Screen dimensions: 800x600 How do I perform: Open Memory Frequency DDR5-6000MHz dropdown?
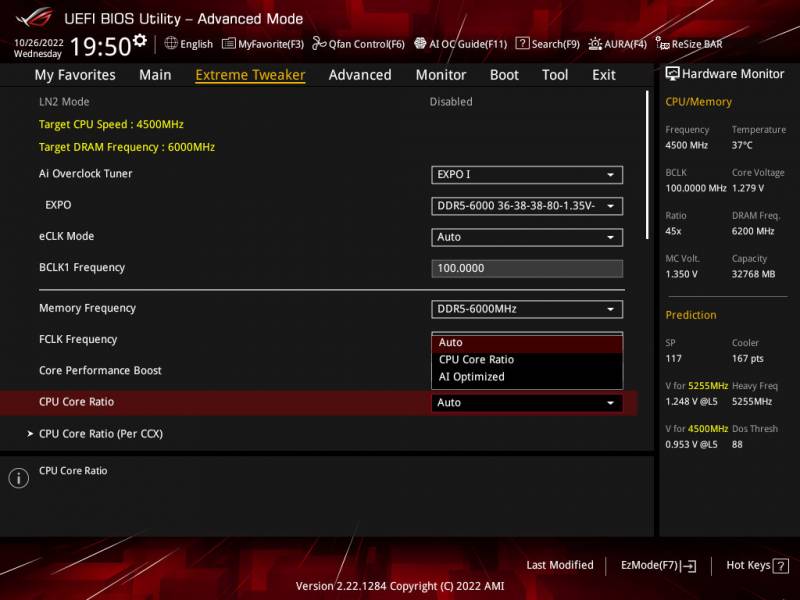(x=527, y=309)
